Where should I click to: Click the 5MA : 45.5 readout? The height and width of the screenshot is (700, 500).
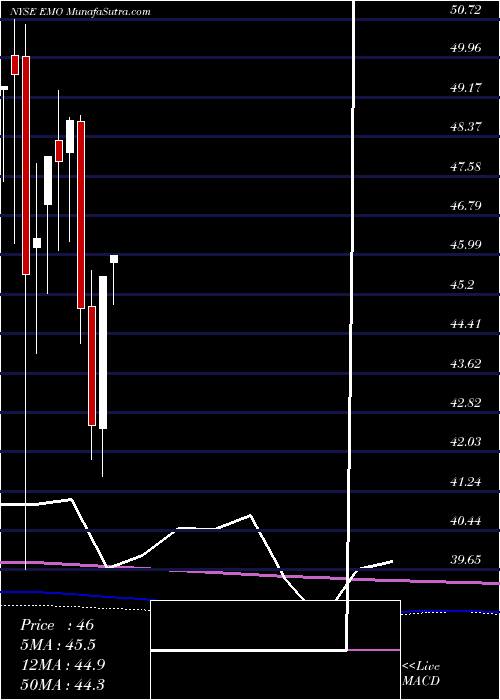tap(58, 645)
